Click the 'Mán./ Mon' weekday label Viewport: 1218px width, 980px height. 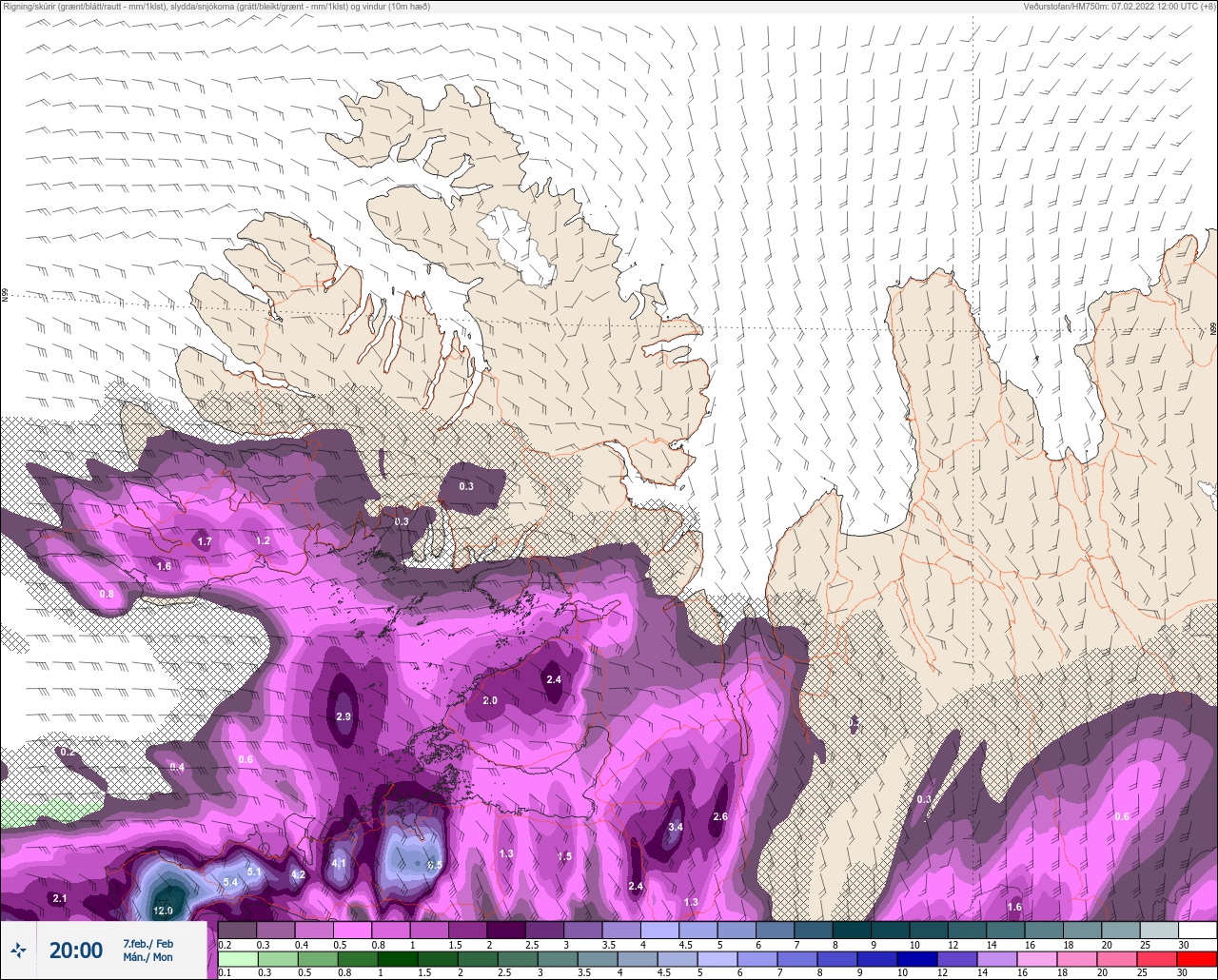tap(148, 957)
